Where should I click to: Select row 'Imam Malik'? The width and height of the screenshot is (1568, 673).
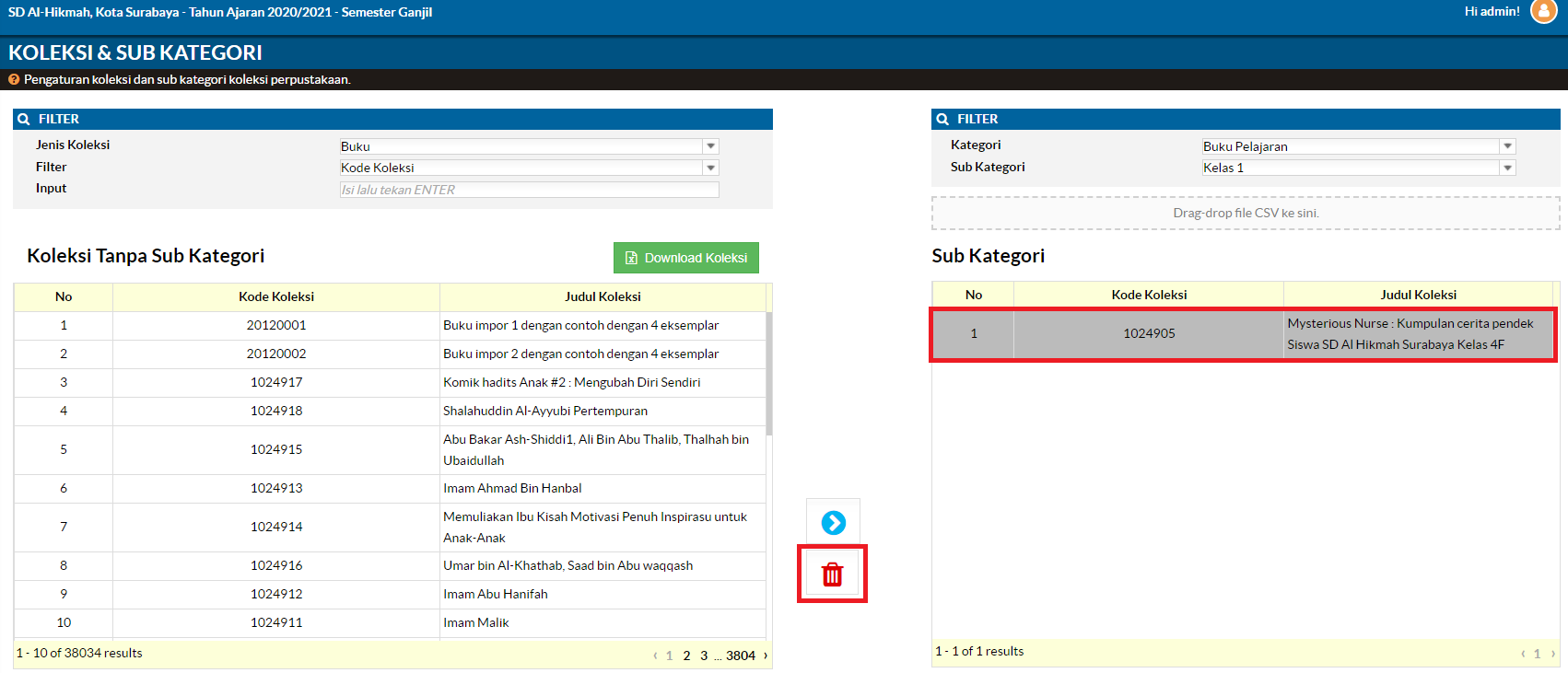point(390,622)
